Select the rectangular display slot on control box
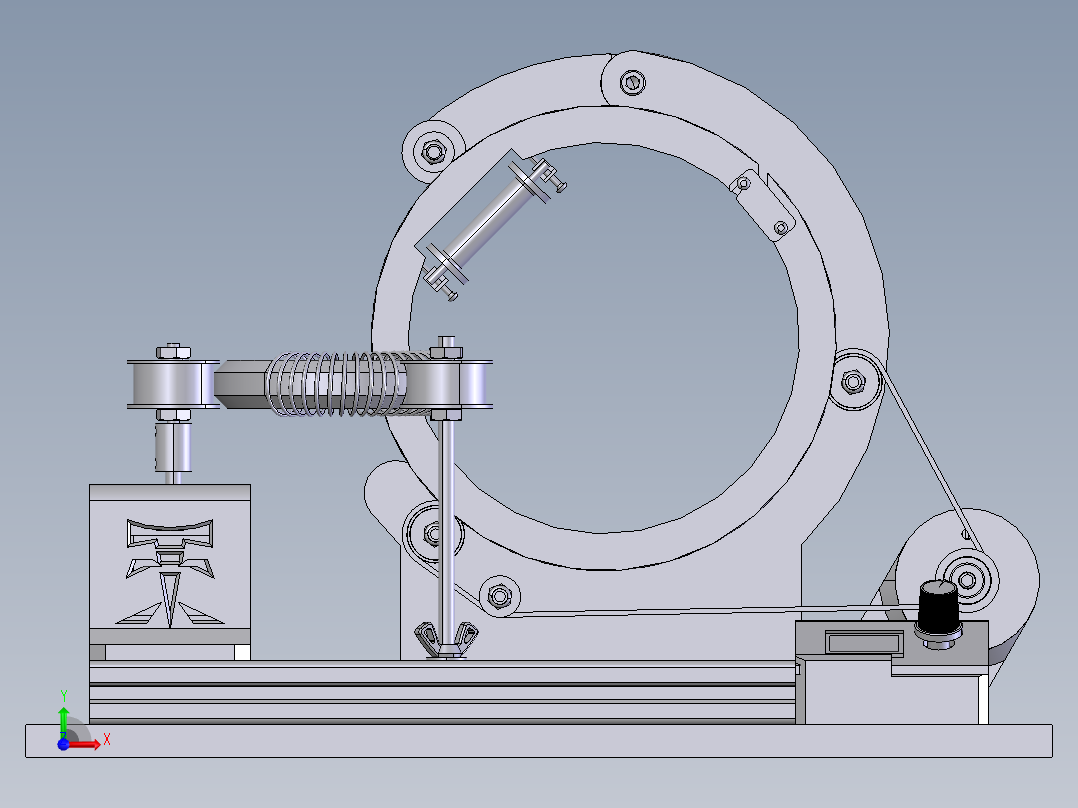This screenshot has width=1078, height=808. click(864, 644)
